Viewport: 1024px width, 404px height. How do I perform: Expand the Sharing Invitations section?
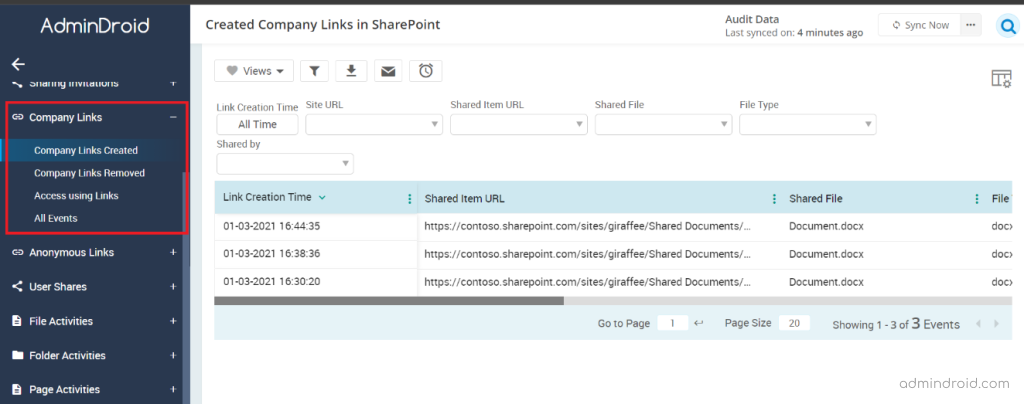click(173, 84)
